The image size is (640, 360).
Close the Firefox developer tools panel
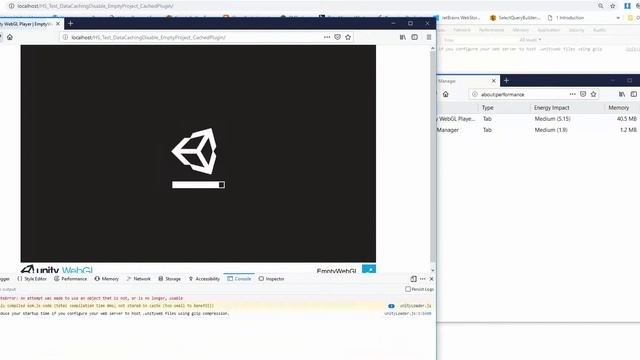click(x=431, y=279)
